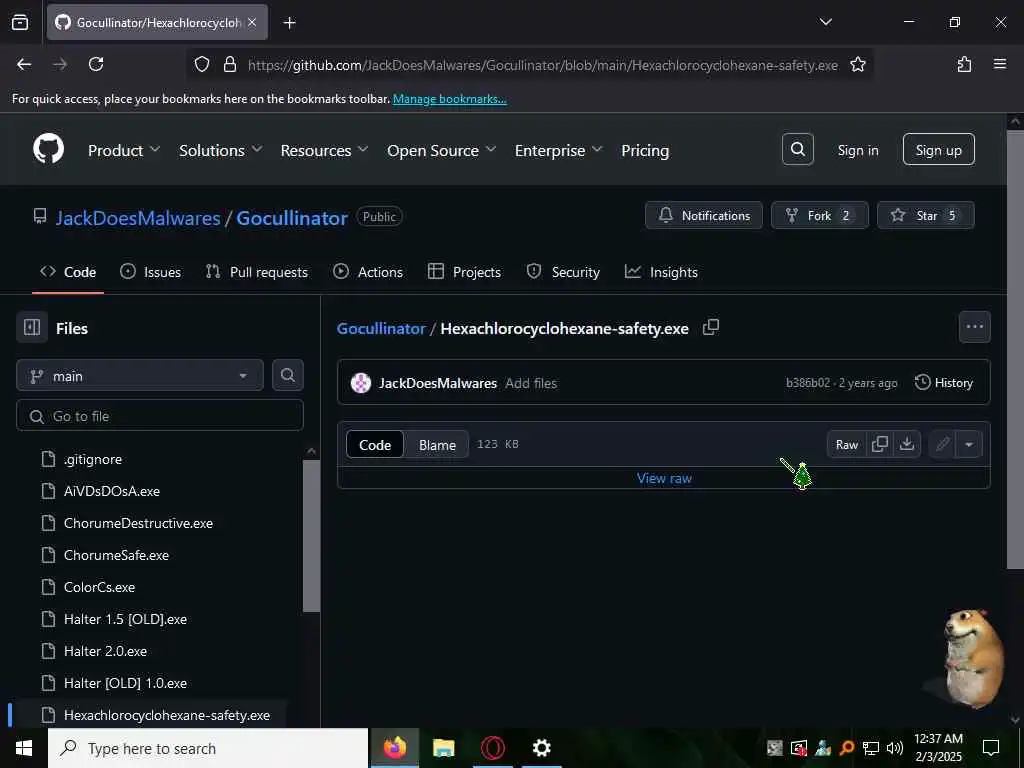Viewport: 1024px width, 768px height.
Task: Open the Issues tab
Action: 151,272
